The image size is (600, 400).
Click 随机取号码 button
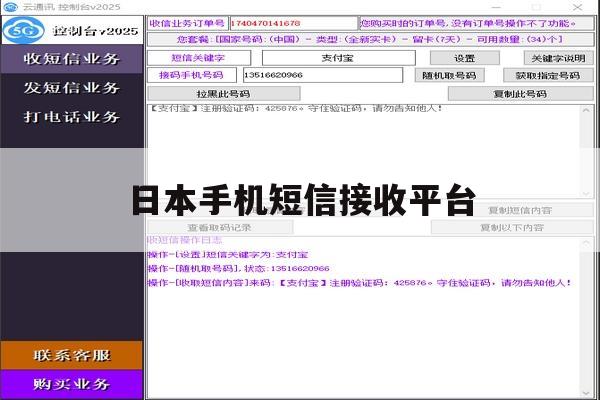click(450, 75)
